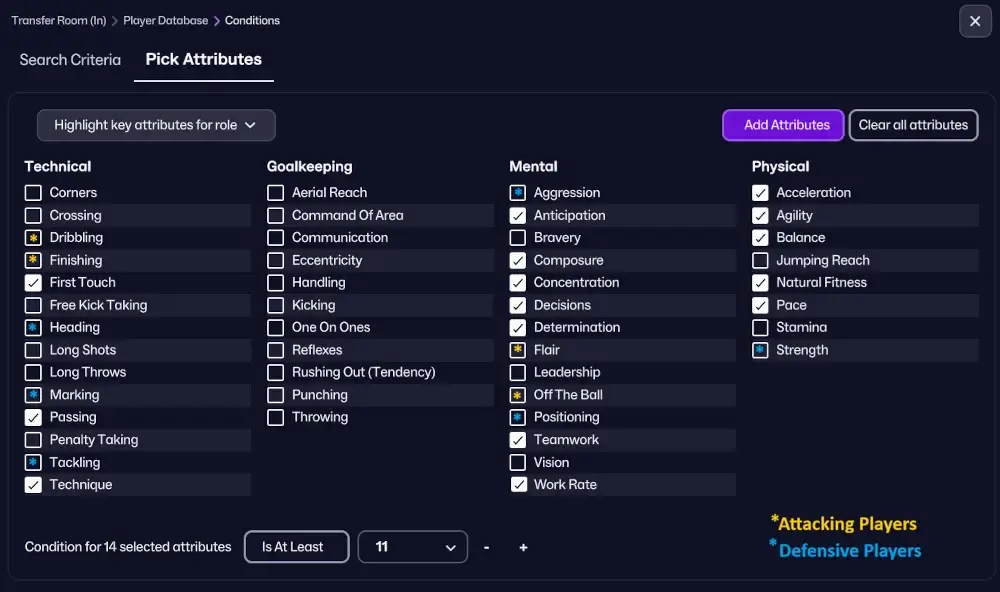Viewport: 1000px width, 592px height.
Task: Toggle the starred Off The Ball checkbox
Action: [518, 395]
